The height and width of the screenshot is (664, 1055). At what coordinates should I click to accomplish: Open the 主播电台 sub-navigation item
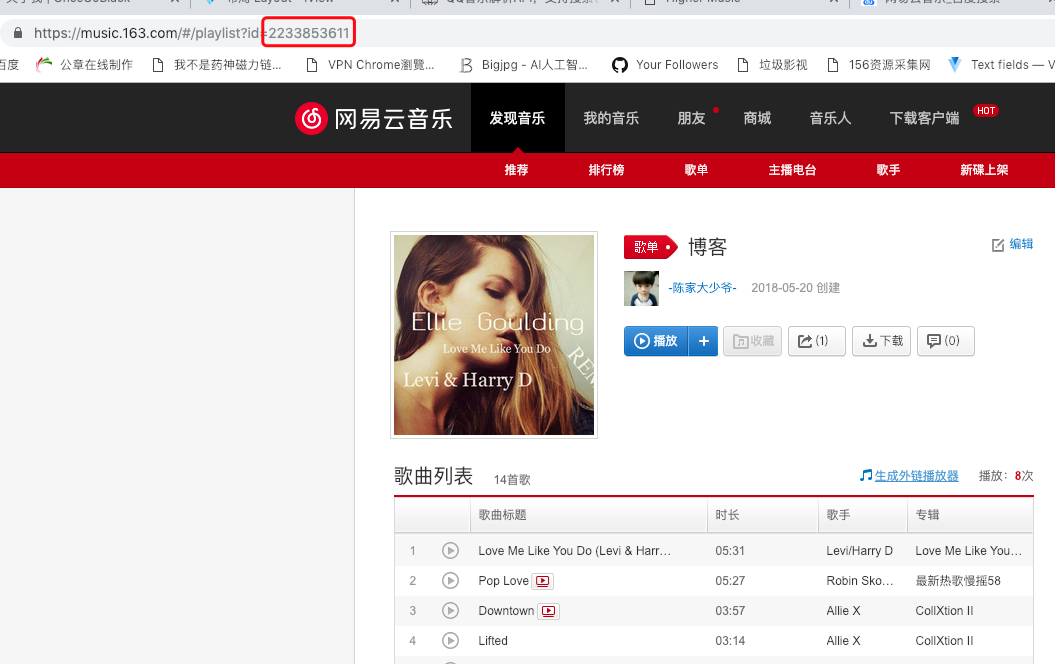(793, 170)
